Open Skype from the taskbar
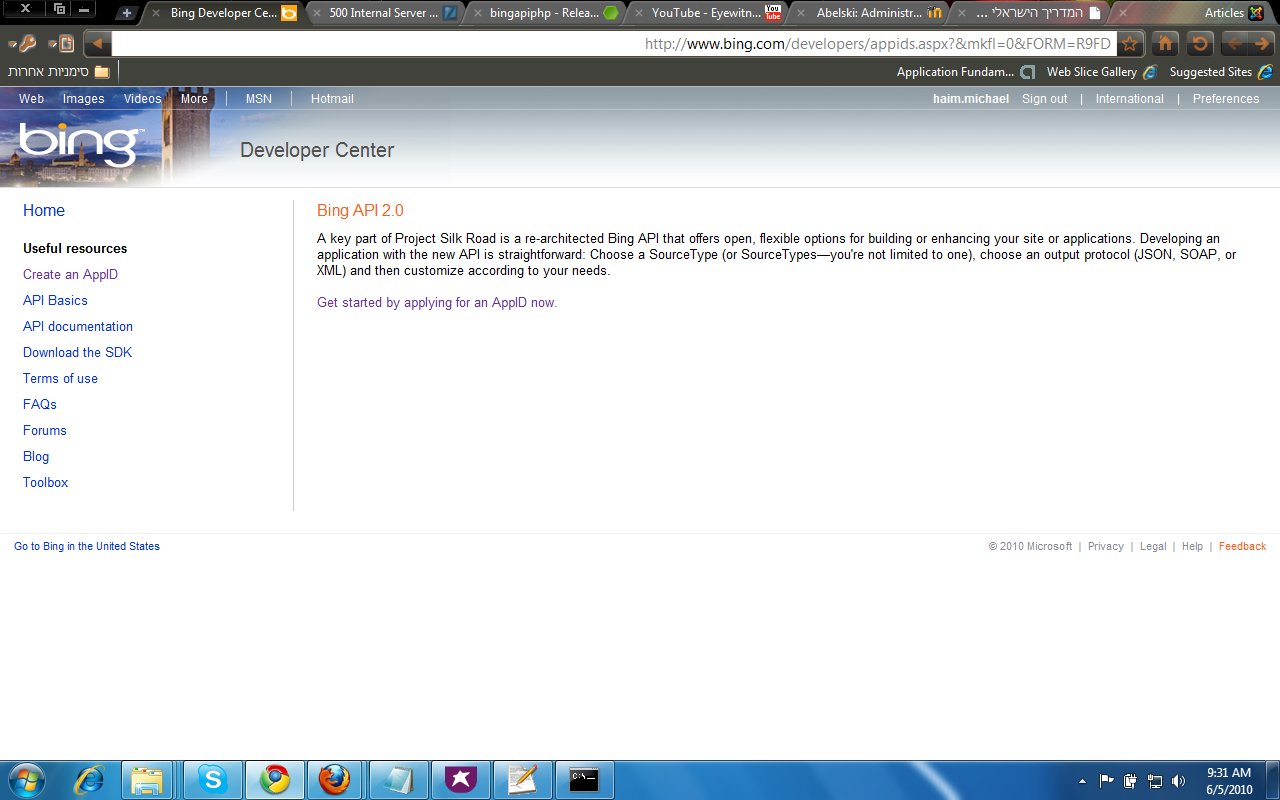The width and height of the screenshot is (1280, 800). tap(212, 780)
